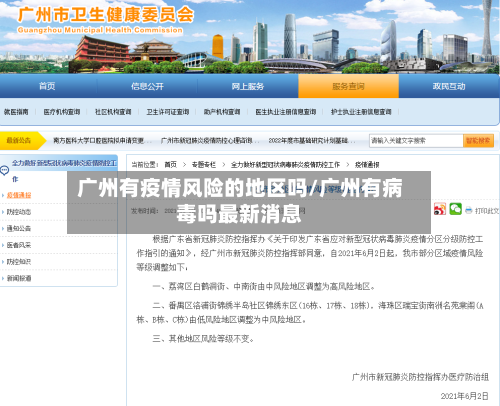Select 疫情通报 in the sidebar
The height and width of the screenshot is (406, 500).
coord(19,195)
